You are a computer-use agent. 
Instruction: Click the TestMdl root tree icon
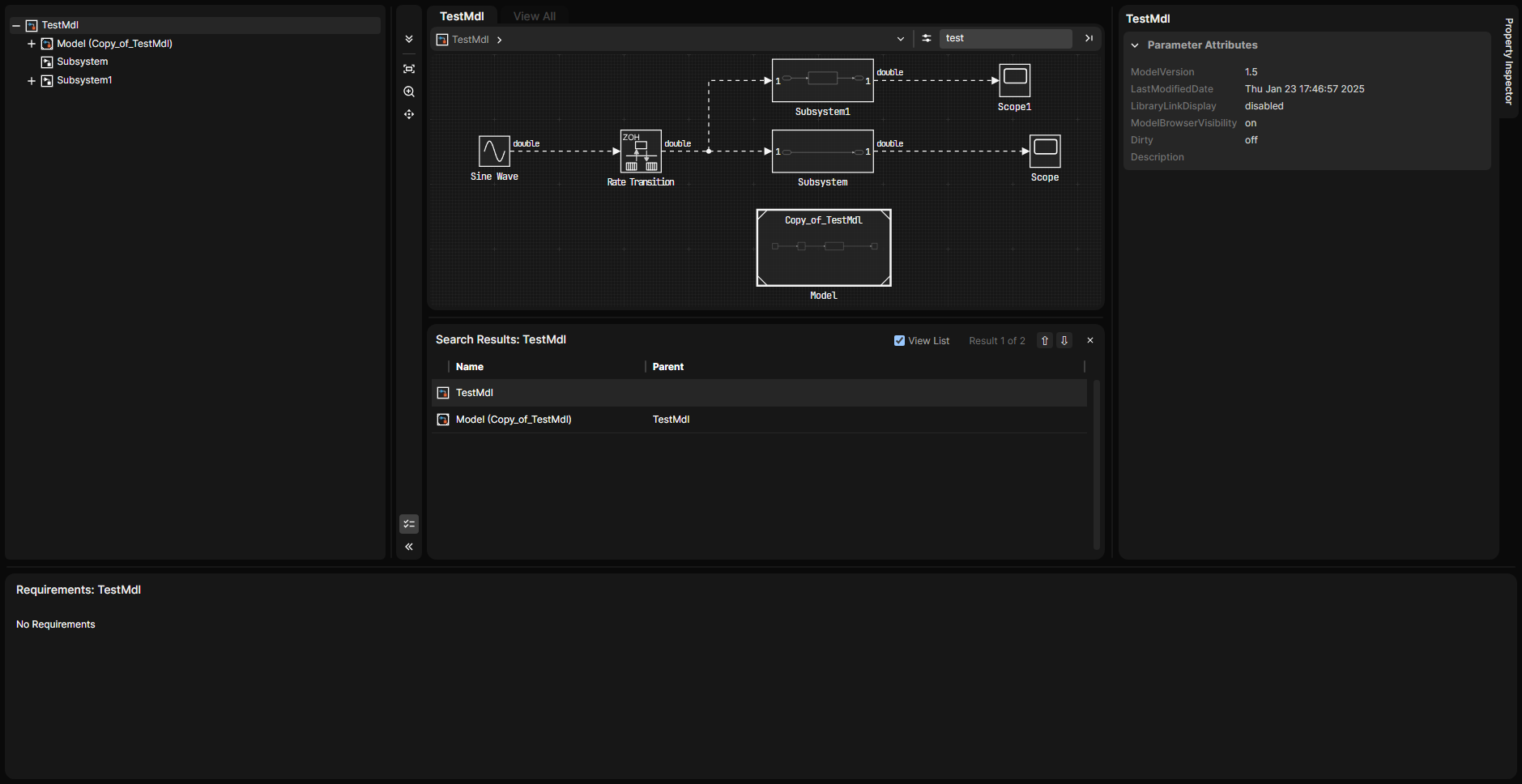32,26
